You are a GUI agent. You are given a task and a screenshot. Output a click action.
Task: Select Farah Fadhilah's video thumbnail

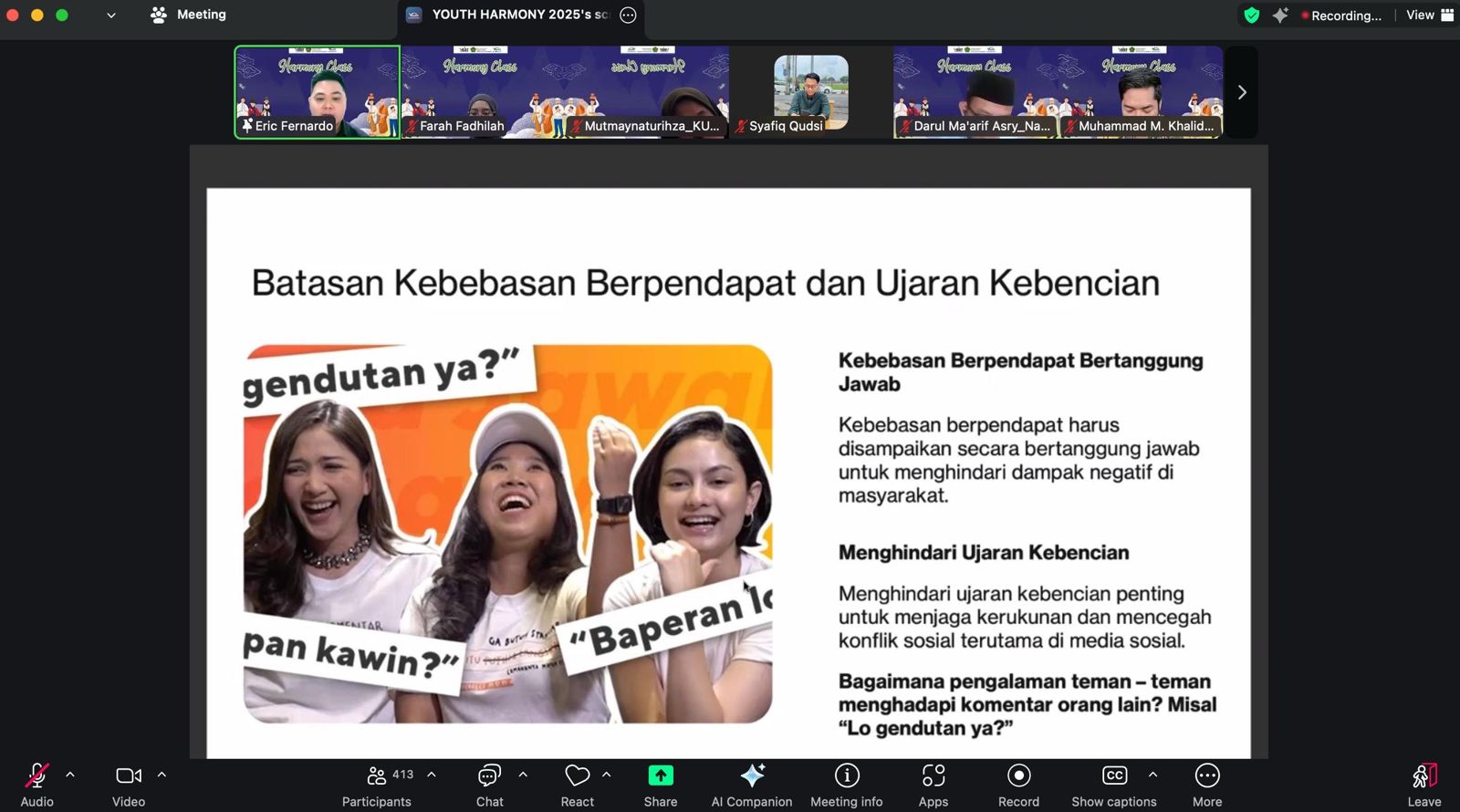click(483, 92)
